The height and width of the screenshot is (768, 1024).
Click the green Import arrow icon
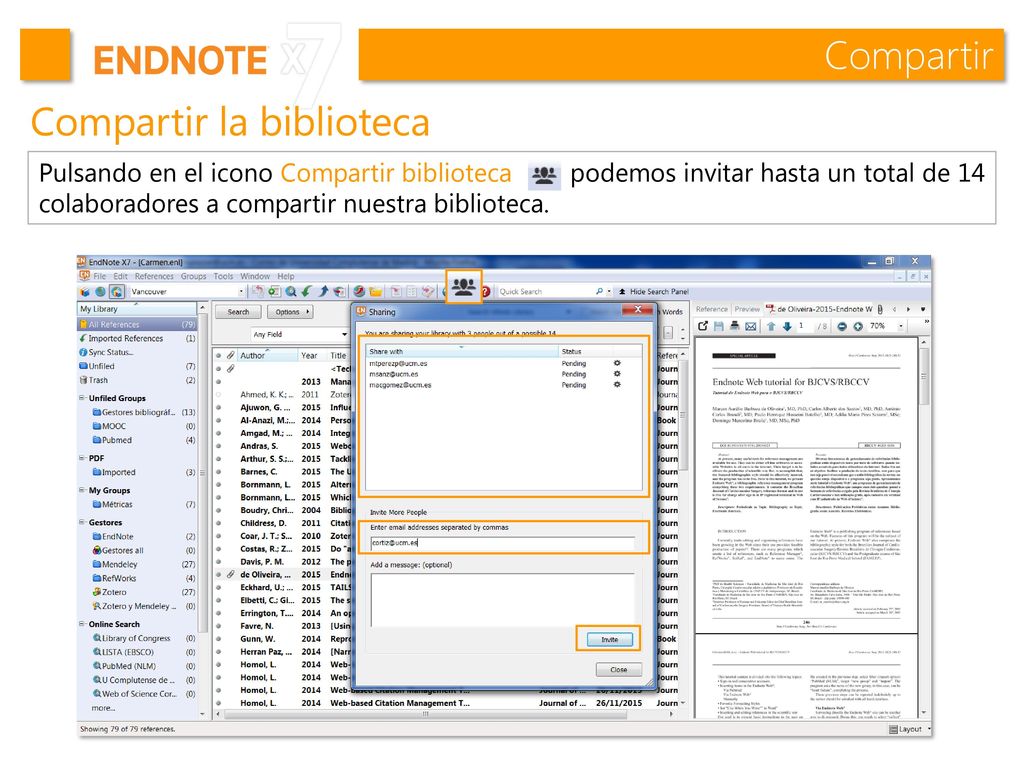point(306,292)
